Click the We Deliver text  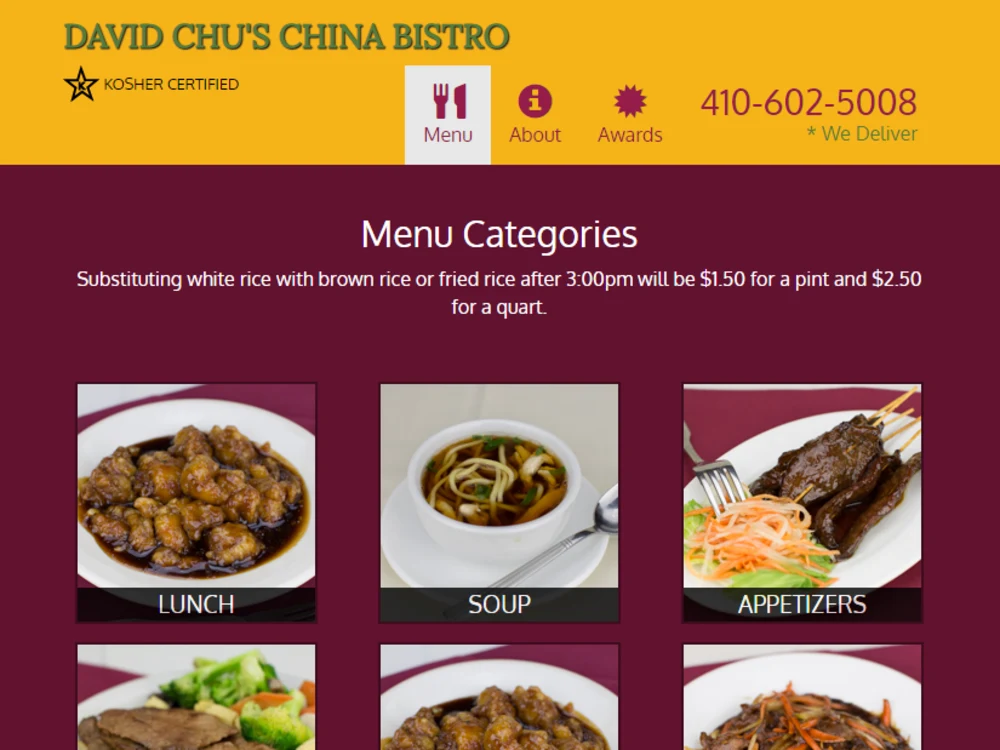(x=862, y=133)
